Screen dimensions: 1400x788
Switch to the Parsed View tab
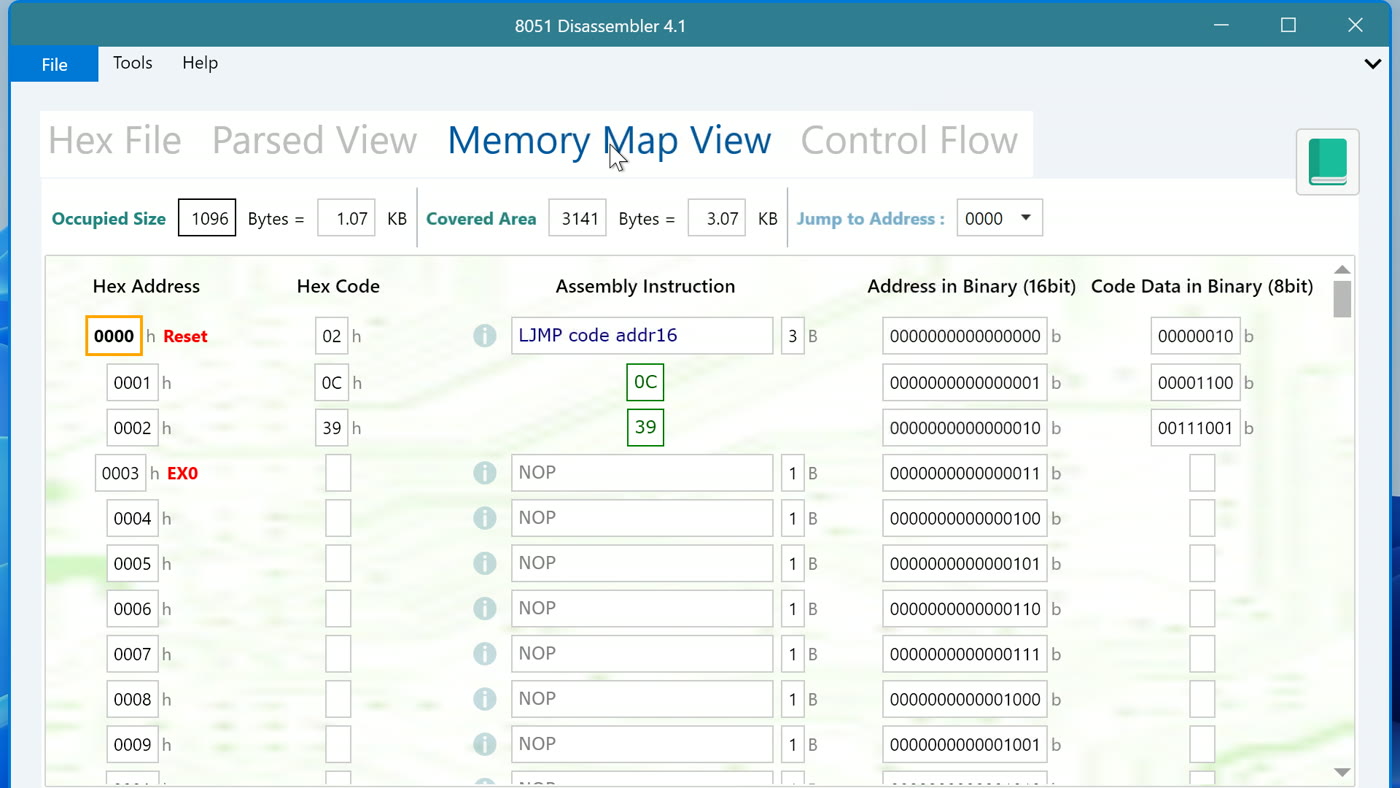pos(314,141)
